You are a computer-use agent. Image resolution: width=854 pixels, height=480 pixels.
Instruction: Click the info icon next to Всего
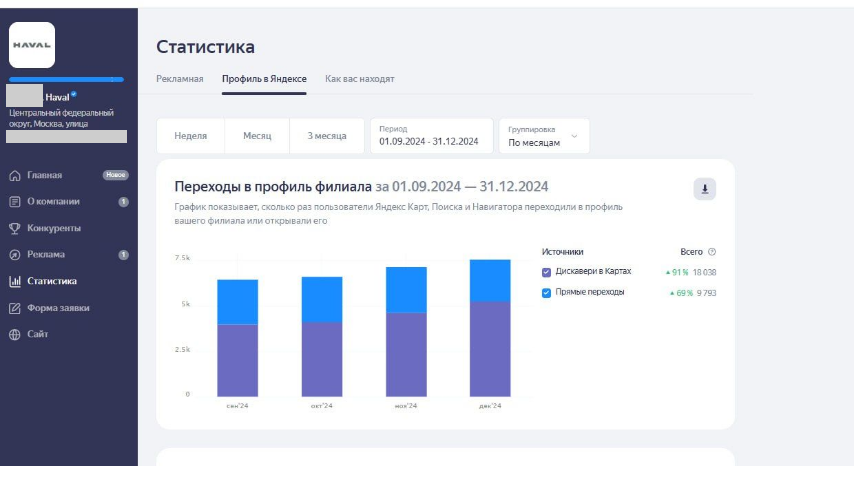tap(712, 252)
